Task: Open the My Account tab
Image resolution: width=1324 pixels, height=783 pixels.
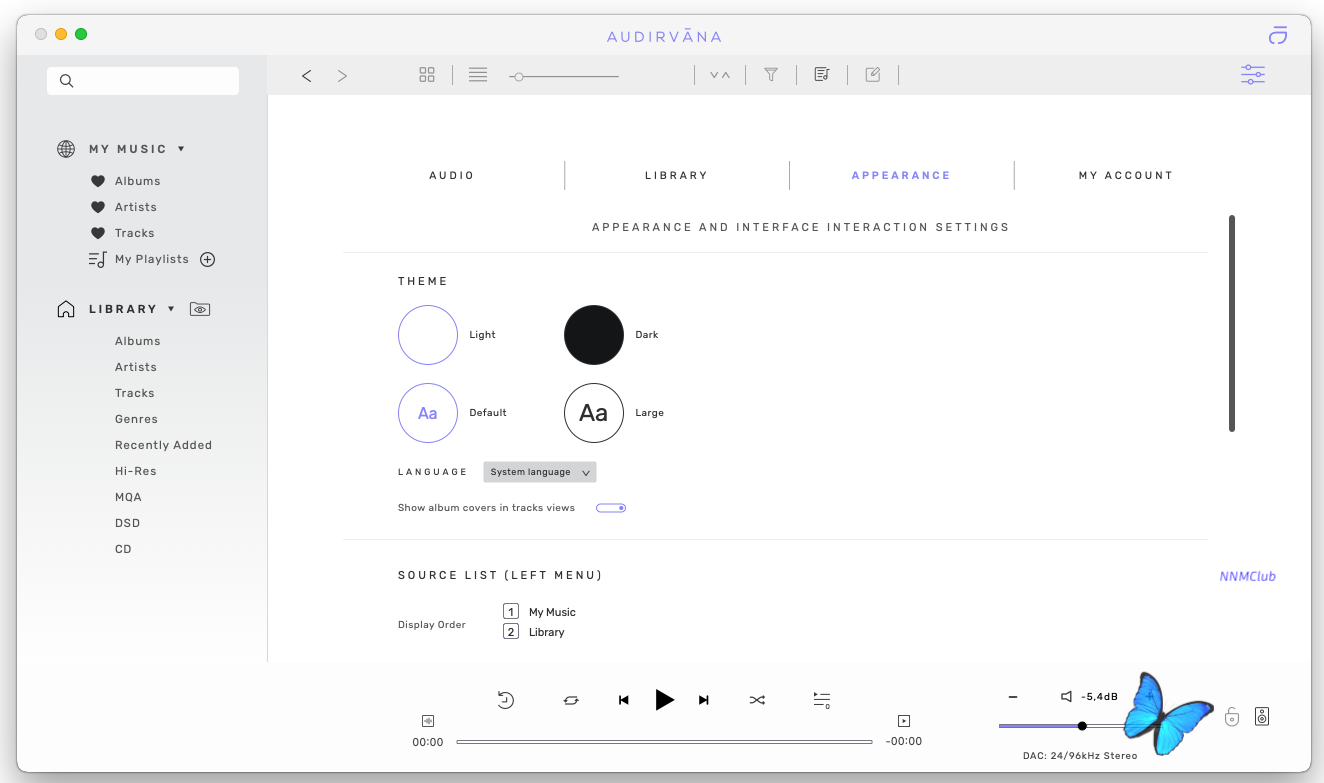Action: (x=1126, y=175)
